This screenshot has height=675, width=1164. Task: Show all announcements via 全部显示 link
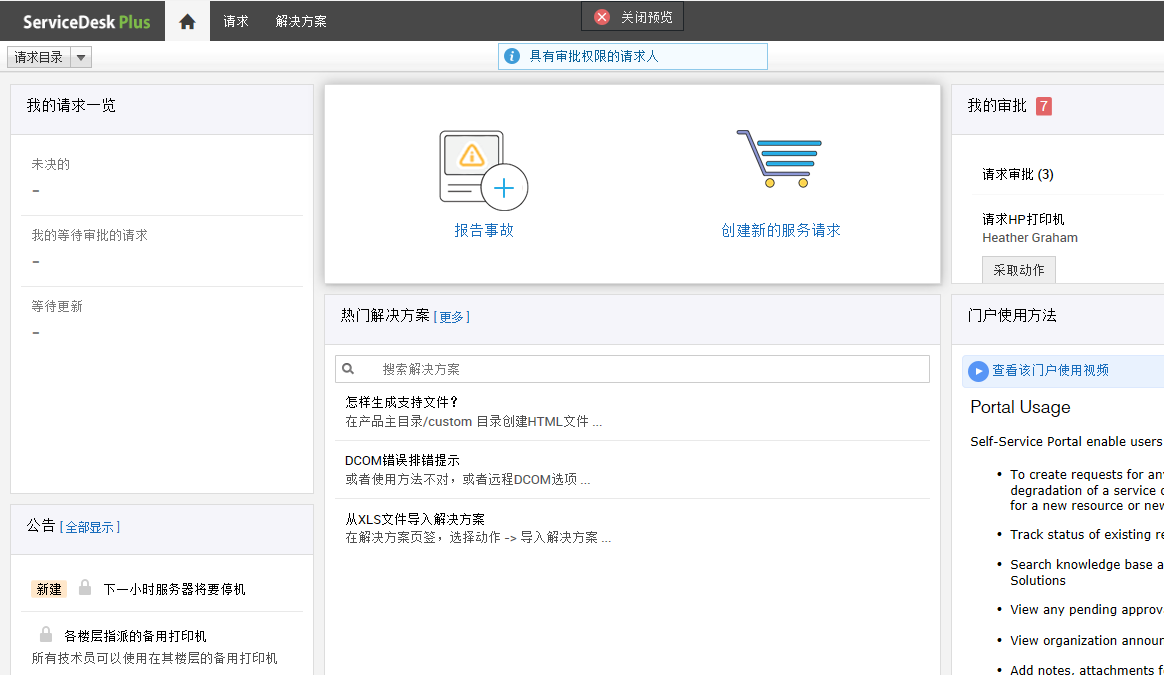(x=90, y=527)
